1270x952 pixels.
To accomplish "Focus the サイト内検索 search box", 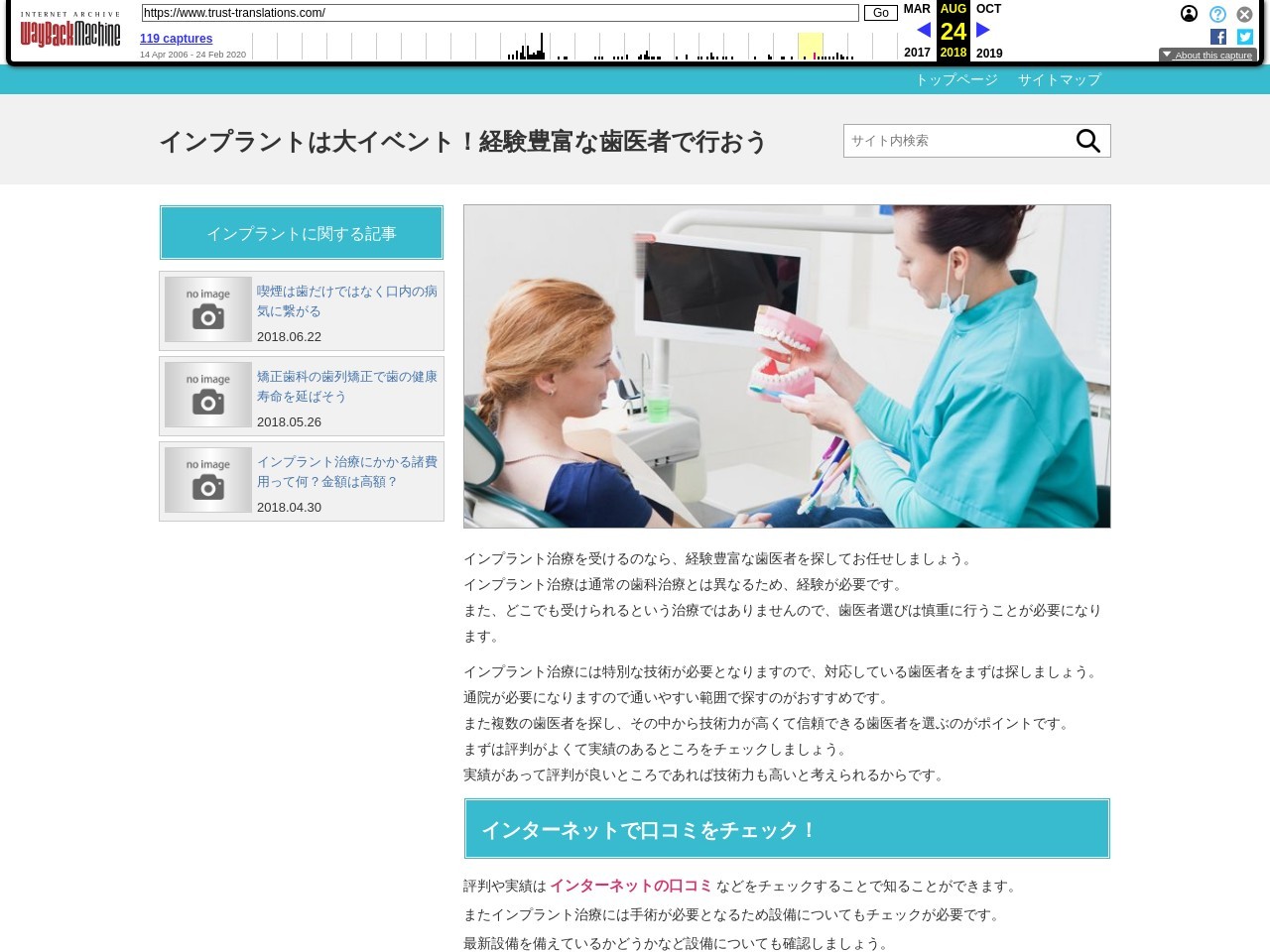I will coord(954,141).
